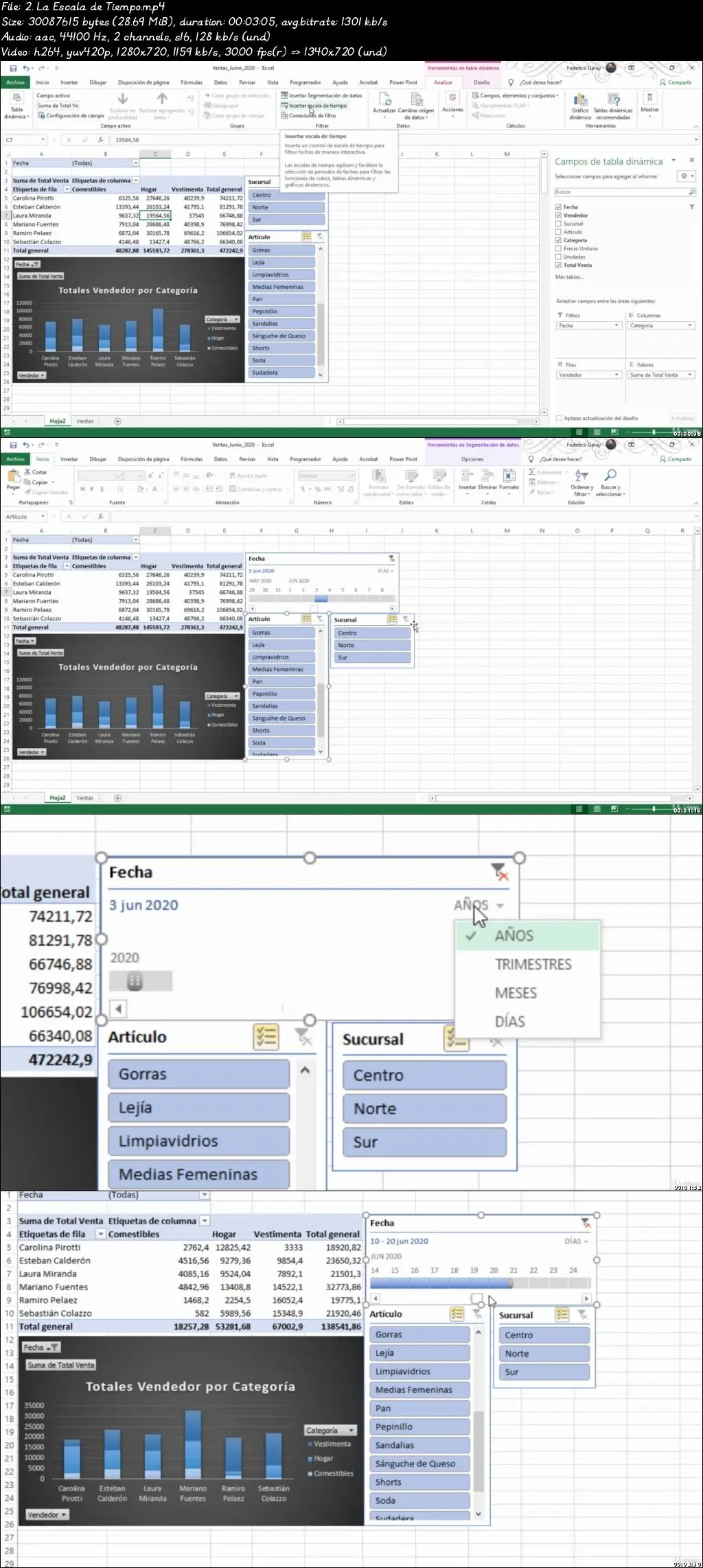Choose MESES from the time level menu
Screen dimensions: 703x1568
(x=516, y=993)
